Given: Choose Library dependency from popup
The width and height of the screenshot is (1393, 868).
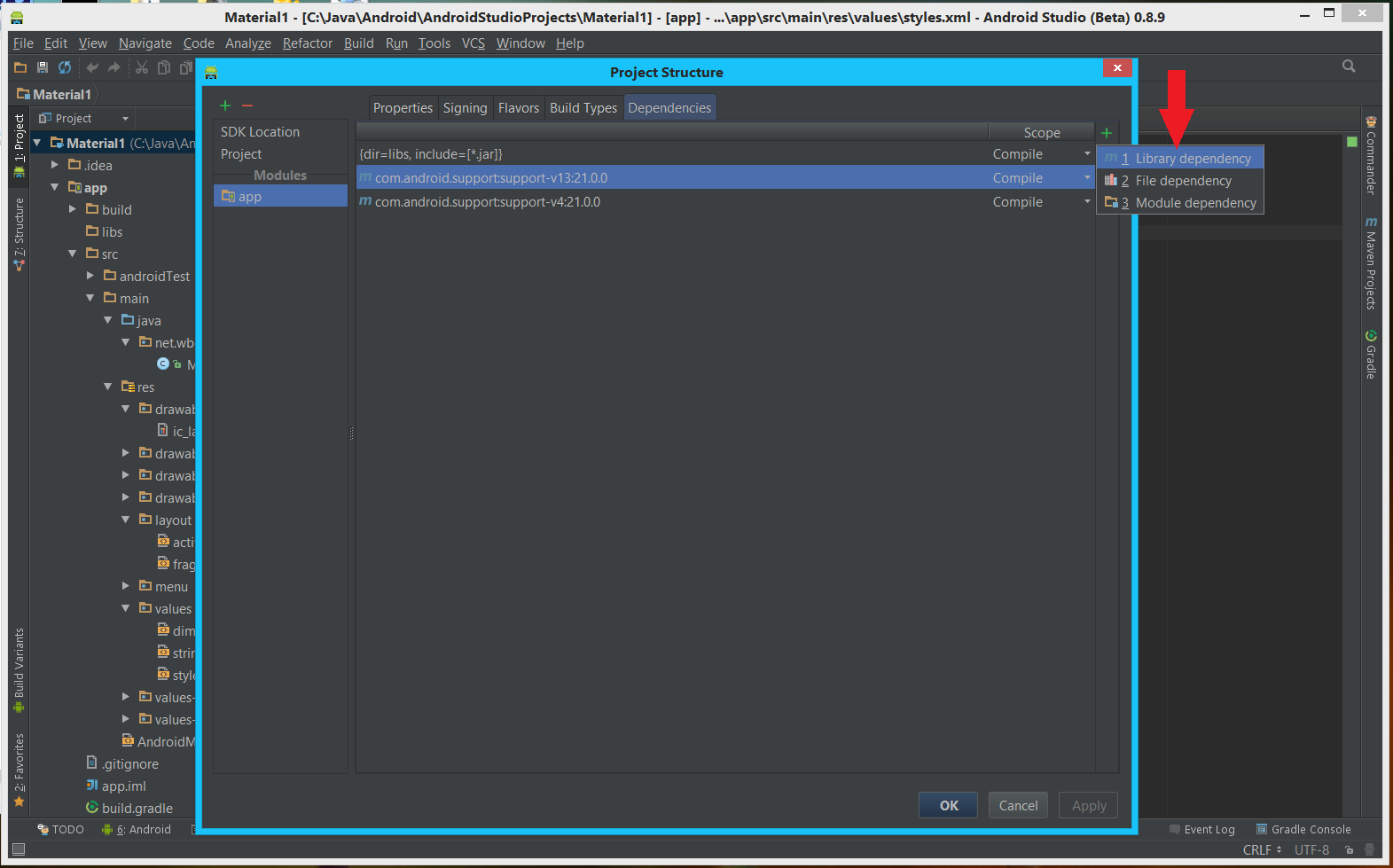Looking at the screenshot, I should 1180,159.
